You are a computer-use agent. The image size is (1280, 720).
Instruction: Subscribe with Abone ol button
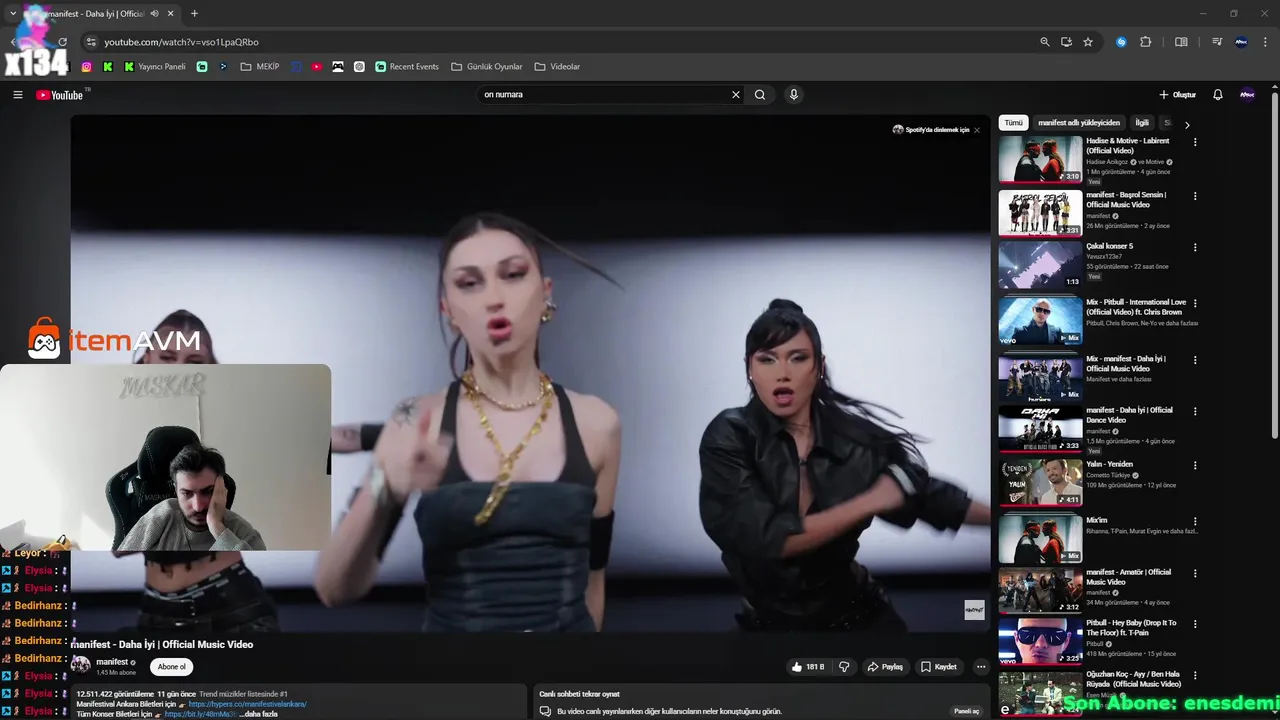[171, 667]
